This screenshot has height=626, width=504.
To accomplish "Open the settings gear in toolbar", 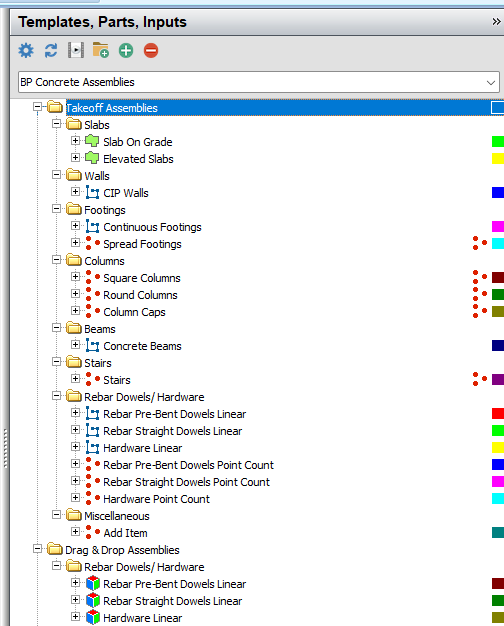I will pos(26,51).
